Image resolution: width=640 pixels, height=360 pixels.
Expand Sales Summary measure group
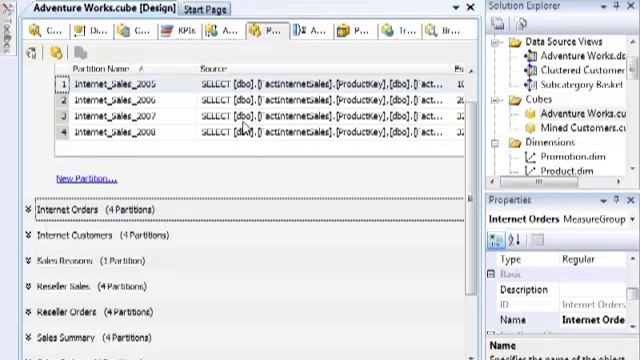pyautogui.click(x=28, y=338)
